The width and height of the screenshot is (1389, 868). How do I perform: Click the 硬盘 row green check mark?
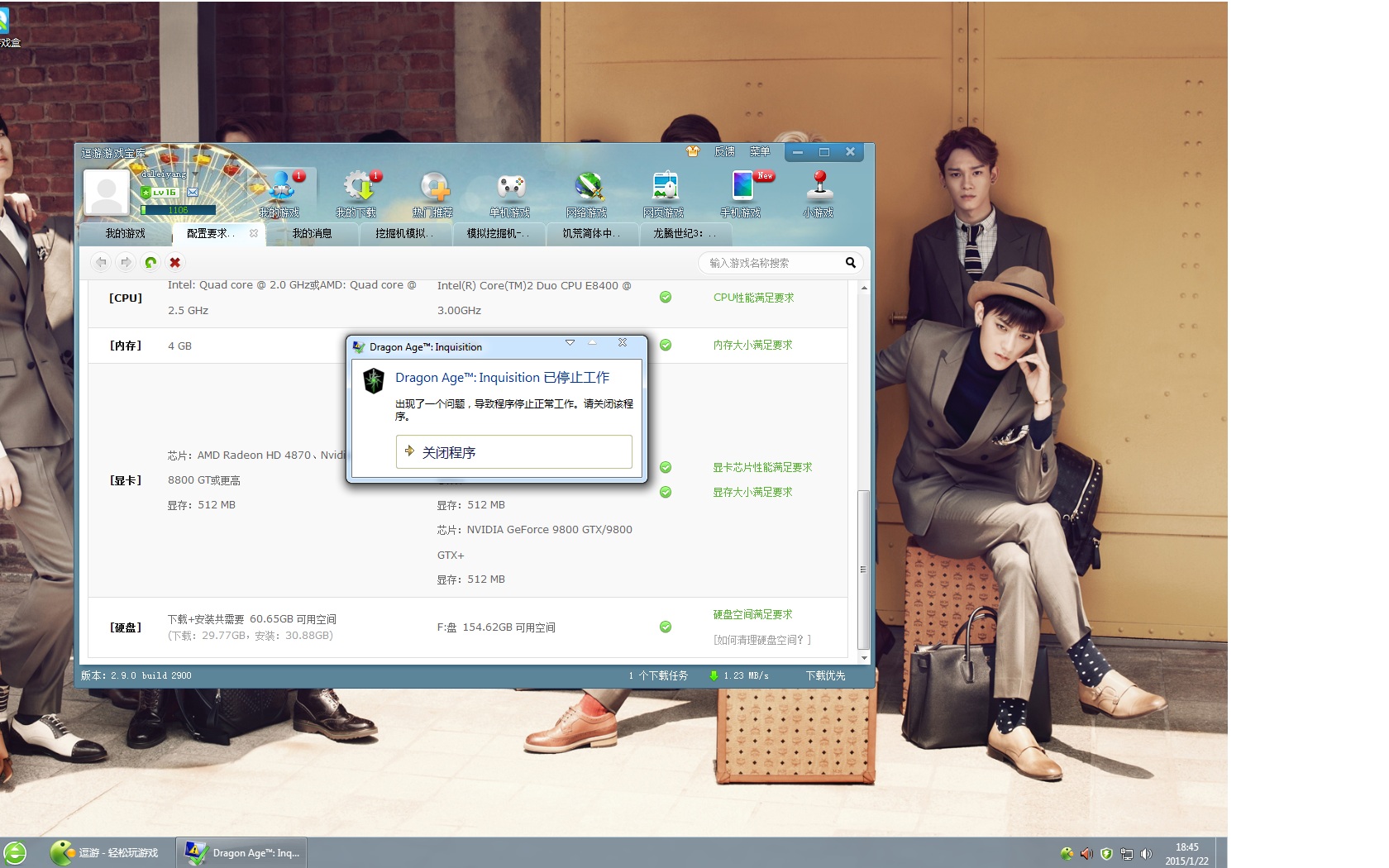666,627
